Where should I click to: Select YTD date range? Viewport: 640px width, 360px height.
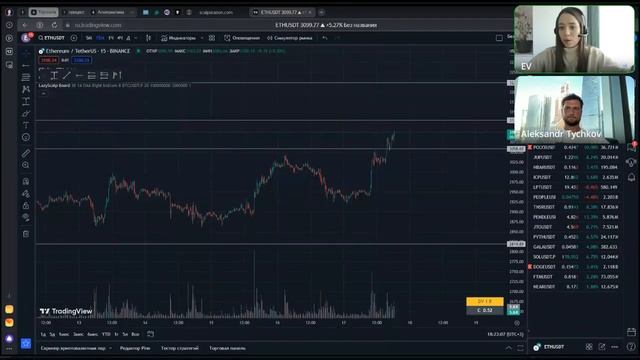pos(106,334)
